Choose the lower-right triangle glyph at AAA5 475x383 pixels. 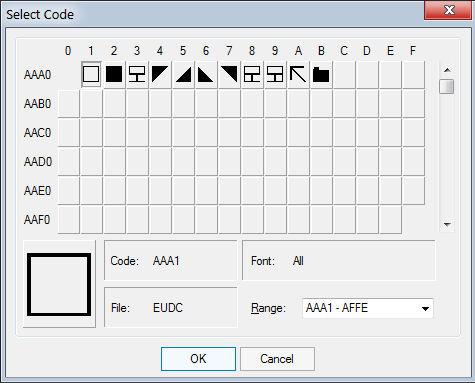pos(183,74)
